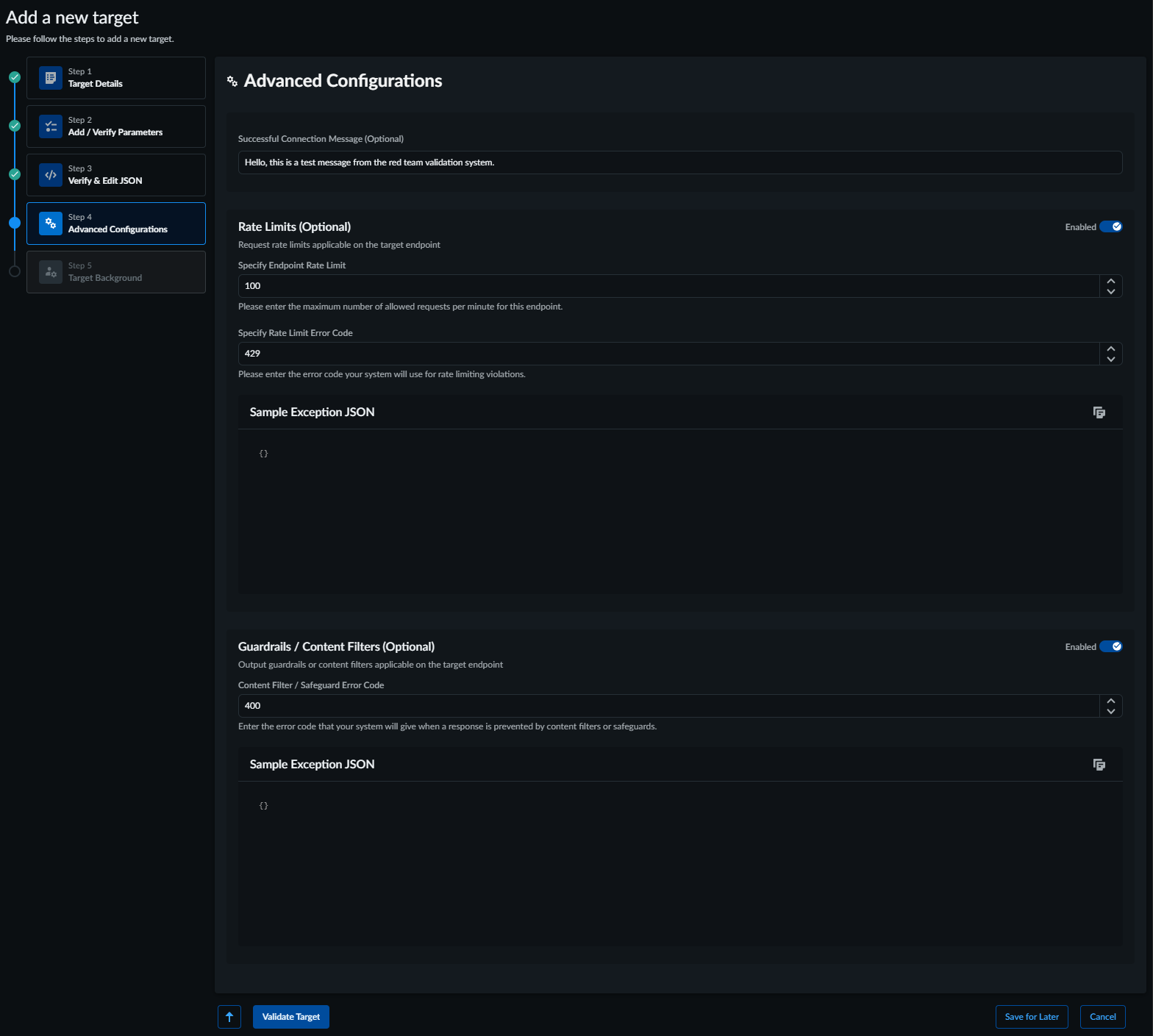This screenshot has width=1153, height=1036.
Task: Click the green checkmark beside Step 1
Action: click(15, 77)
